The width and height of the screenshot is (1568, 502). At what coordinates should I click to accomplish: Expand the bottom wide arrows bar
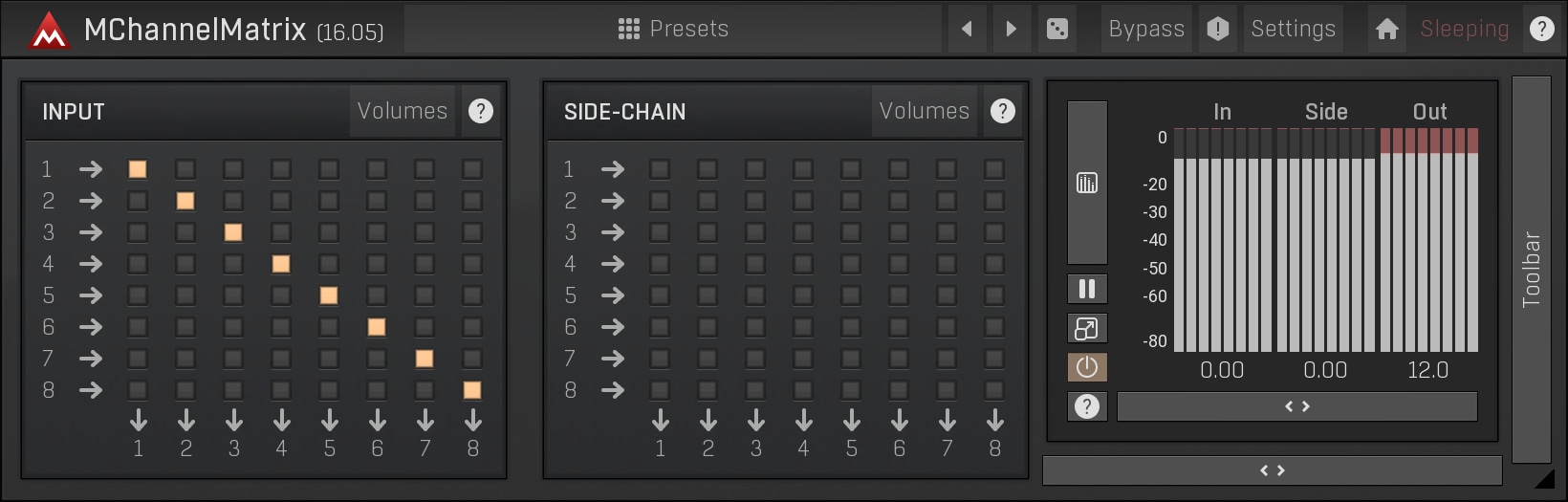1273,470
